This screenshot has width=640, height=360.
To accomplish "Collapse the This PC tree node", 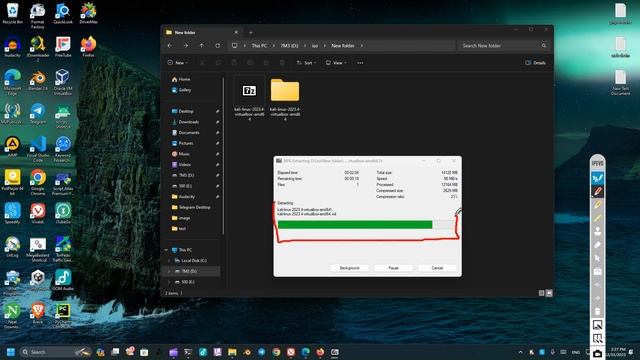I will (166, 250).
